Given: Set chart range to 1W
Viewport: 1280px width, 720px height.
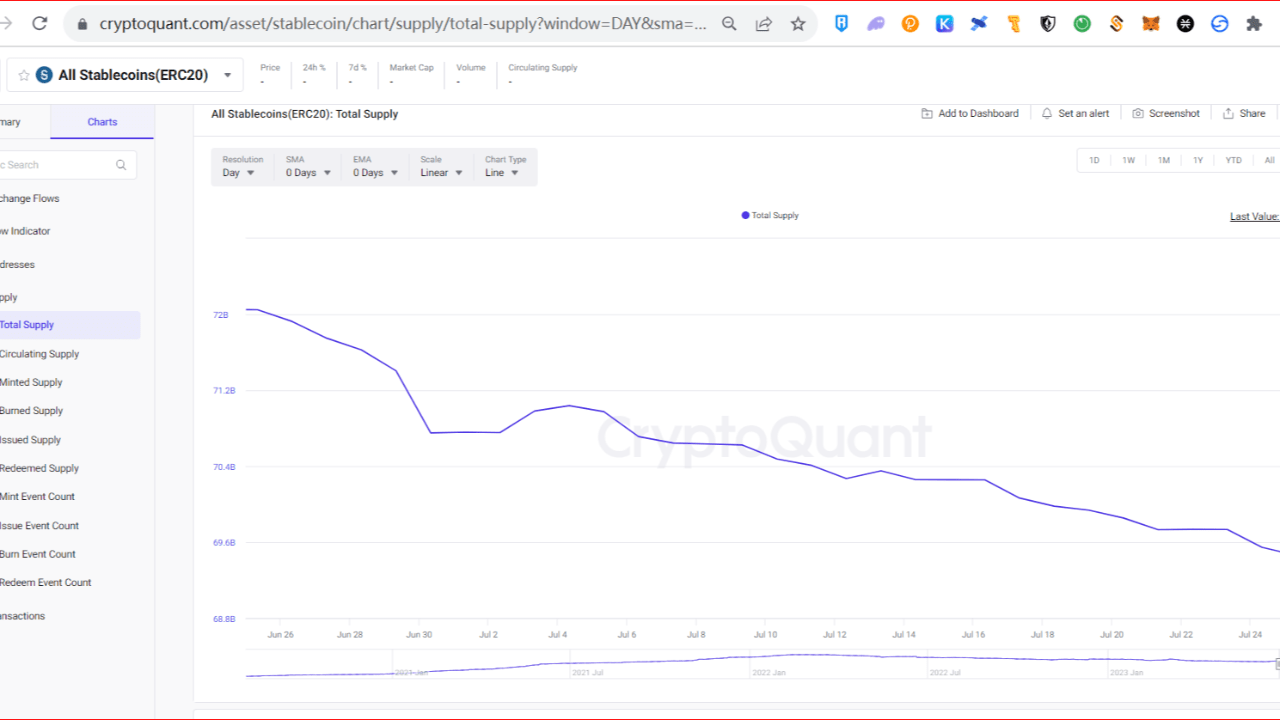Looking at the screenshot, I should [x=1128, y=160].
